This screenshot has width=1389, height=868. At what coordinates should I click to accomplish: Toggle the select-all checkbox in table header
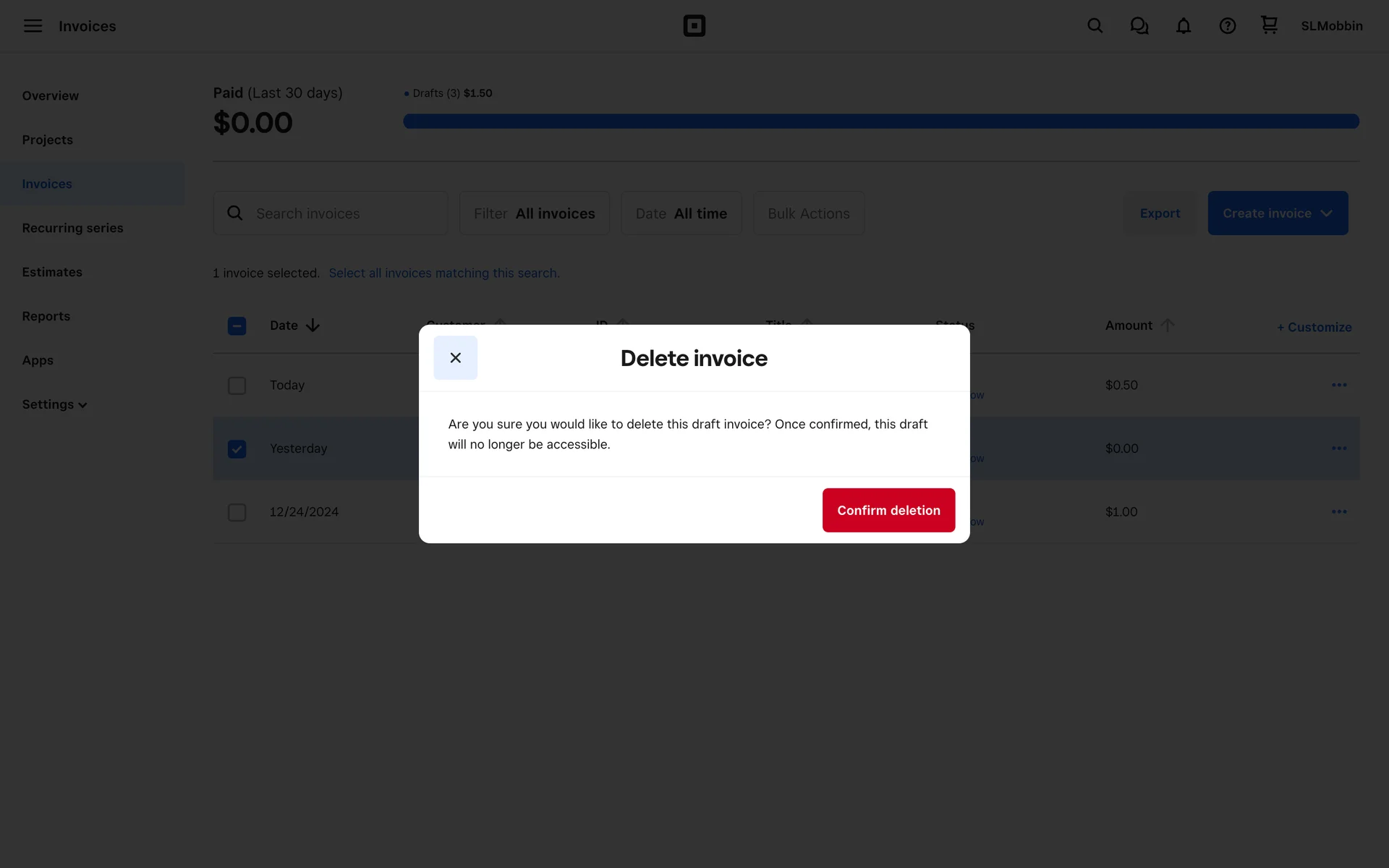pyautogui.click(x=237, y=326)
